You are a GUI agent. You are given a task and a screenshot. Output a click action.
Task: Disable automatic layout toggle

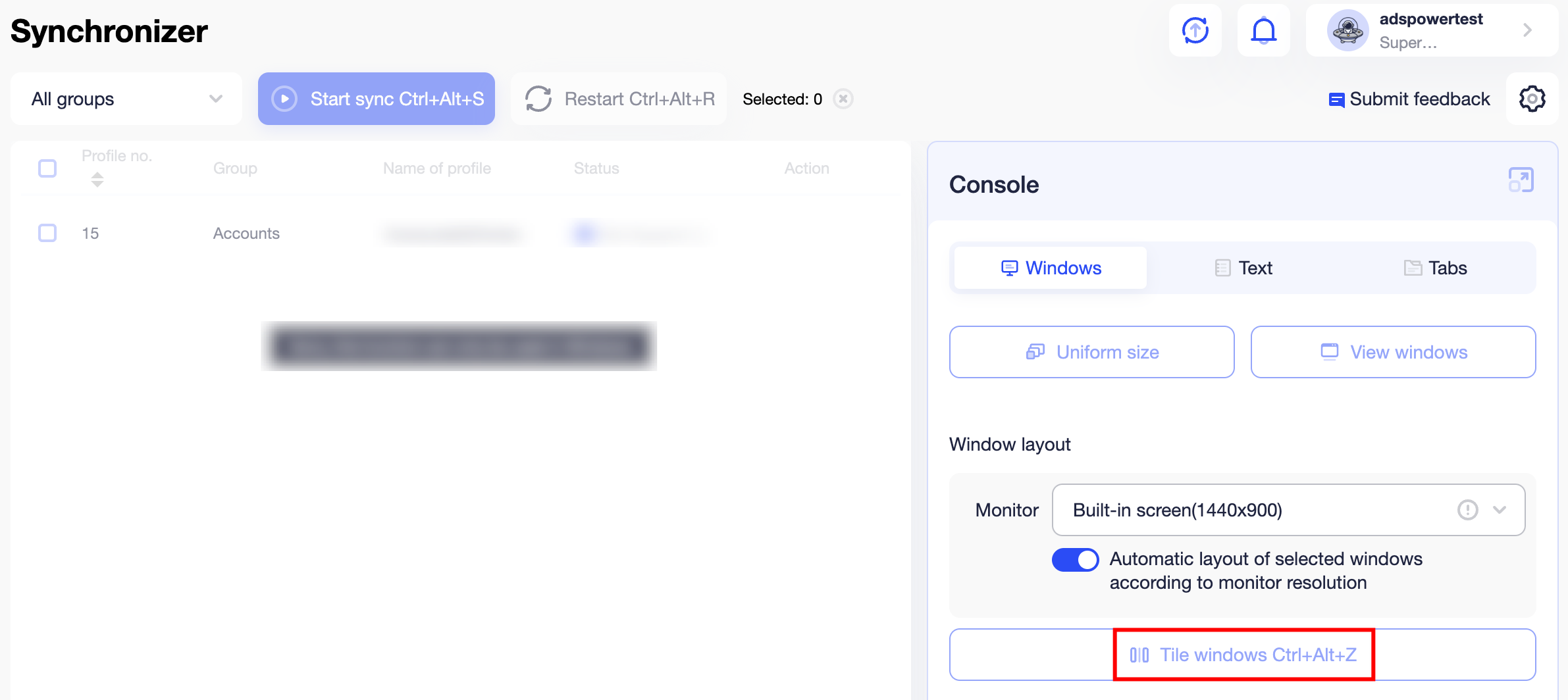pos(1075,560)
